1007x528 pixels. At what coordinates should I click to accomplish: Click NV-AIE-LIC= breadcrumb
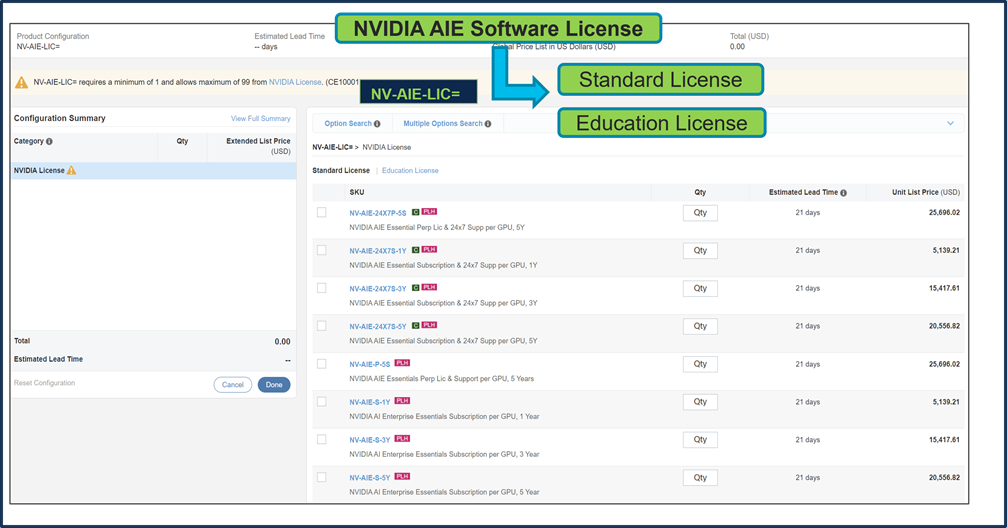coord(333,147)
